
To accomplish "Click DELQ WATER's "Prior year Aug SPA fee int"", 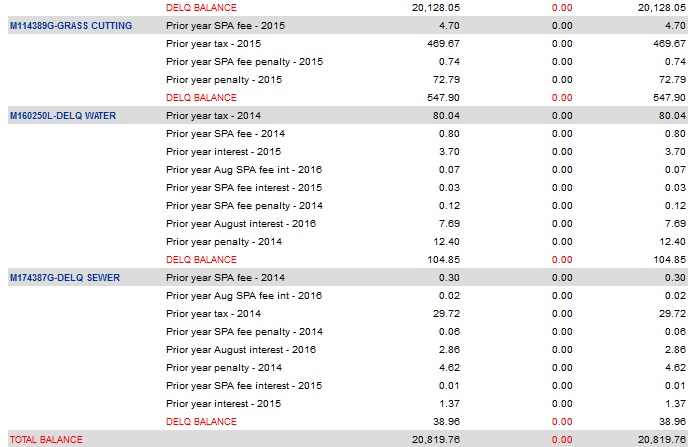I will [x=244, y=169].
